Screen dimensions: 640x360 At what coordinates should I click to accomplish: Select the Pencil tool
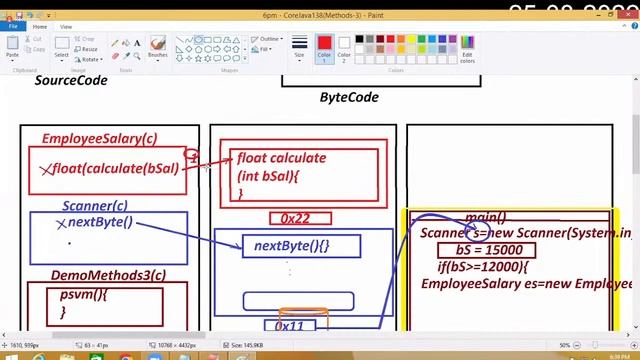[x=116, y=43]
